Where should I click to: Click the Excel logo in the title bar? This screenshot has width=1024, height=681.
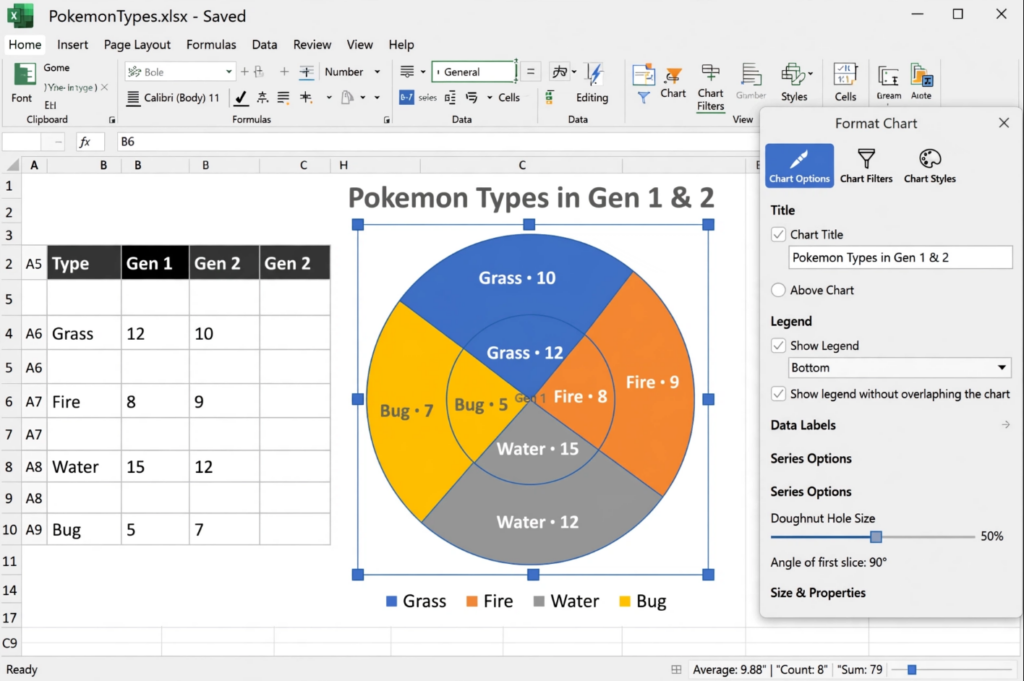click(x=20, y=16)
